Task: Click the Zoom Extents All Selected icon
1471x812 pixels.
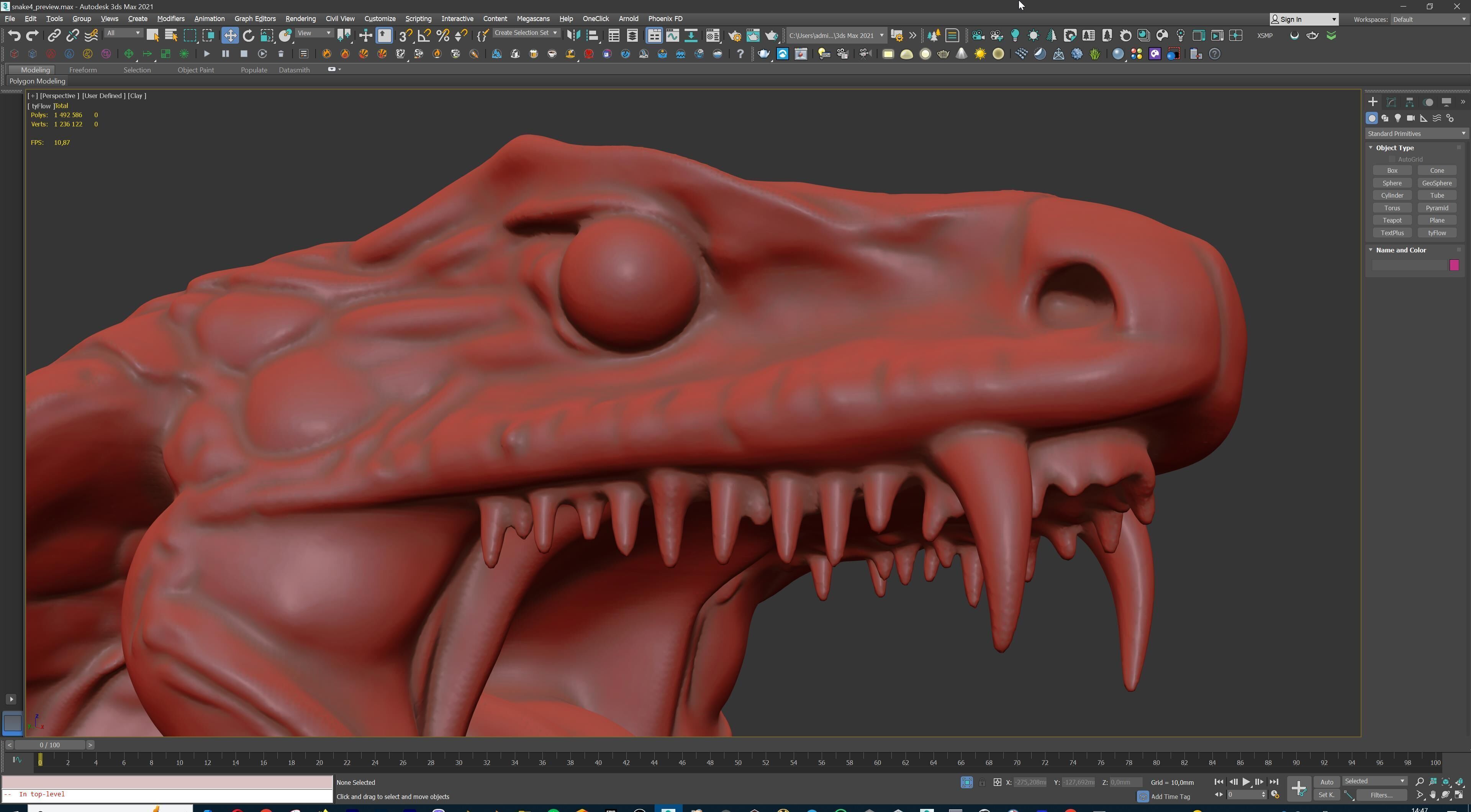Action: (1459, 782)
